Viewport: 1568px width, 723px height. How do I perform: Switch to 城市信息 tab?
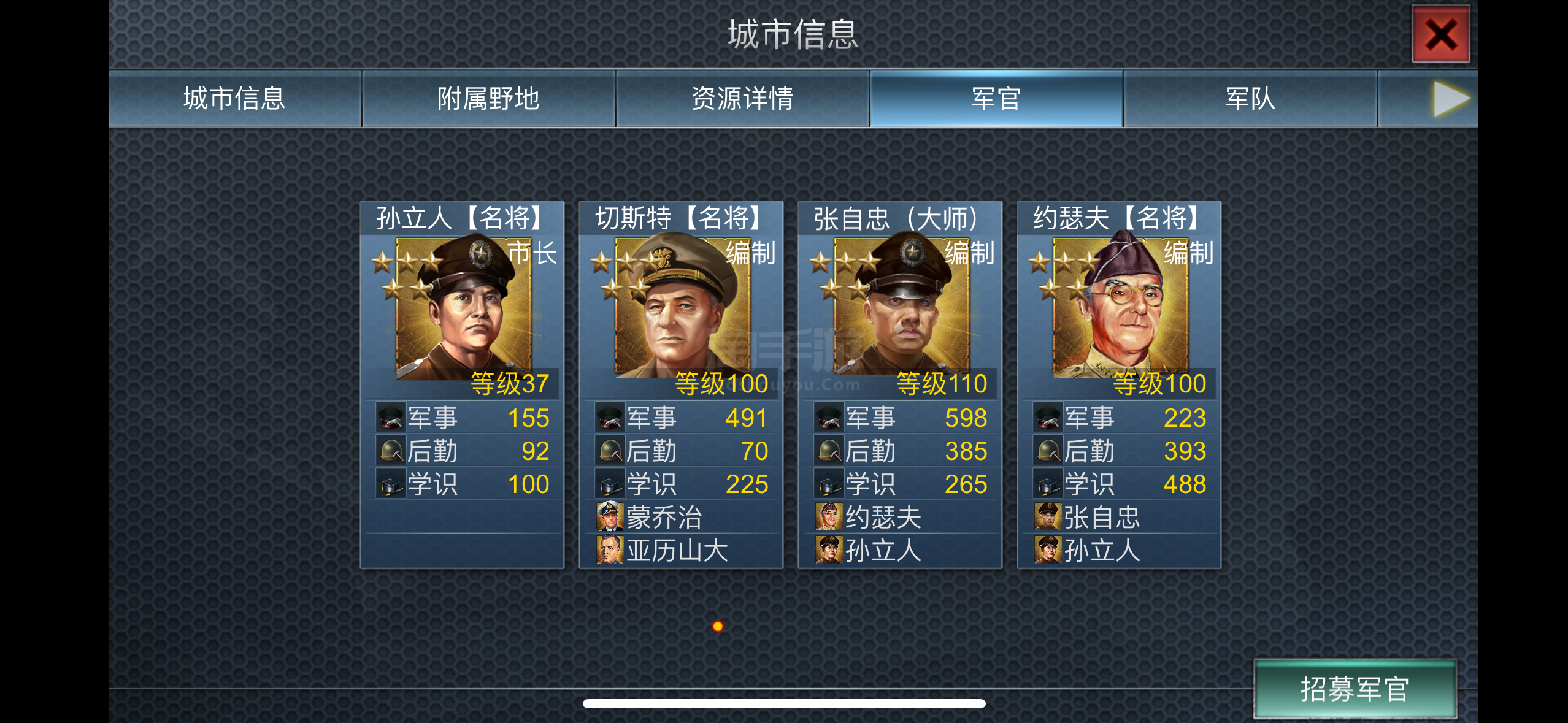[x=234, y=99]
